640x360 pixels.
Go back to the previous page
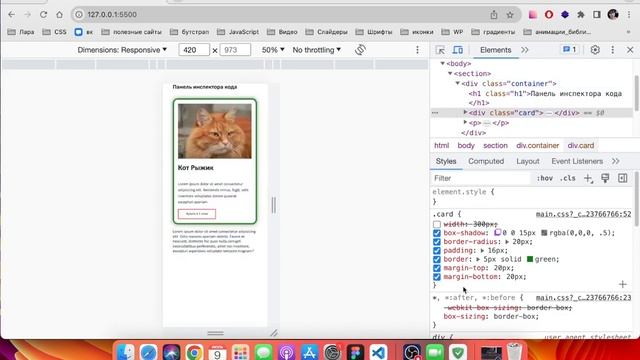11,15
